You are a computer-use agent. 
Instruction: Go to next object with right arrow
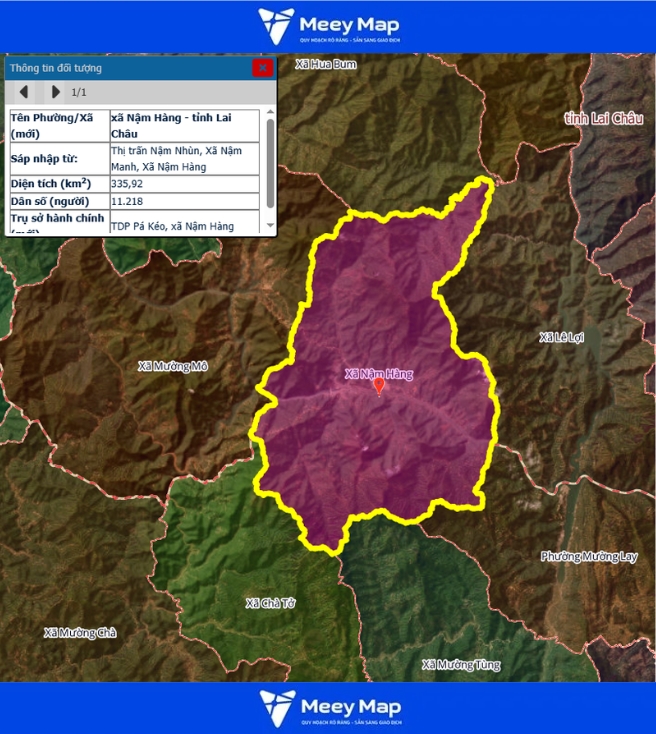point(55,92)
